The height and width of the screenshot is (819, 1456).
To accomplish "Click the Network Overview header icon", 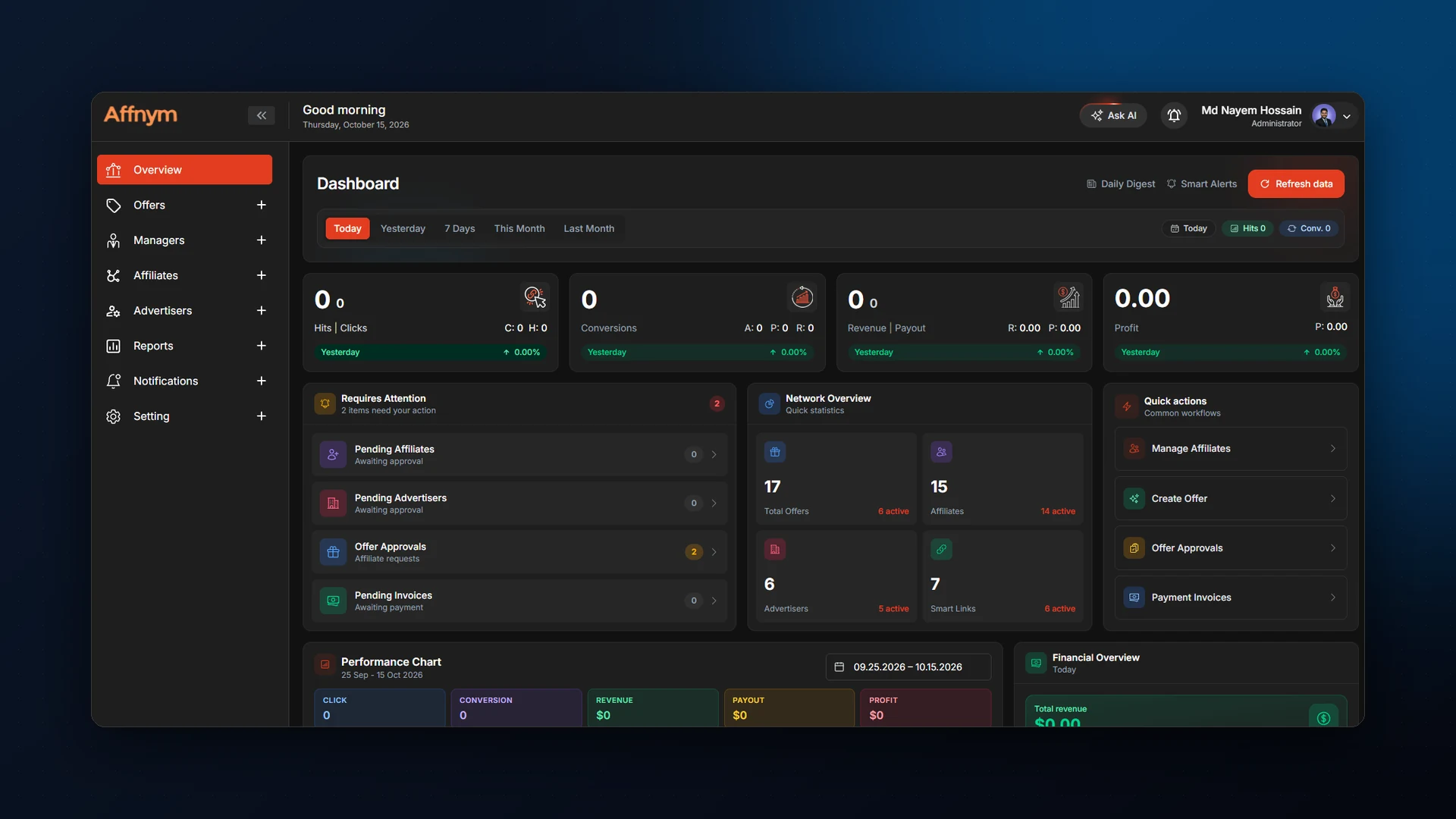I will [x=769, y=404].
